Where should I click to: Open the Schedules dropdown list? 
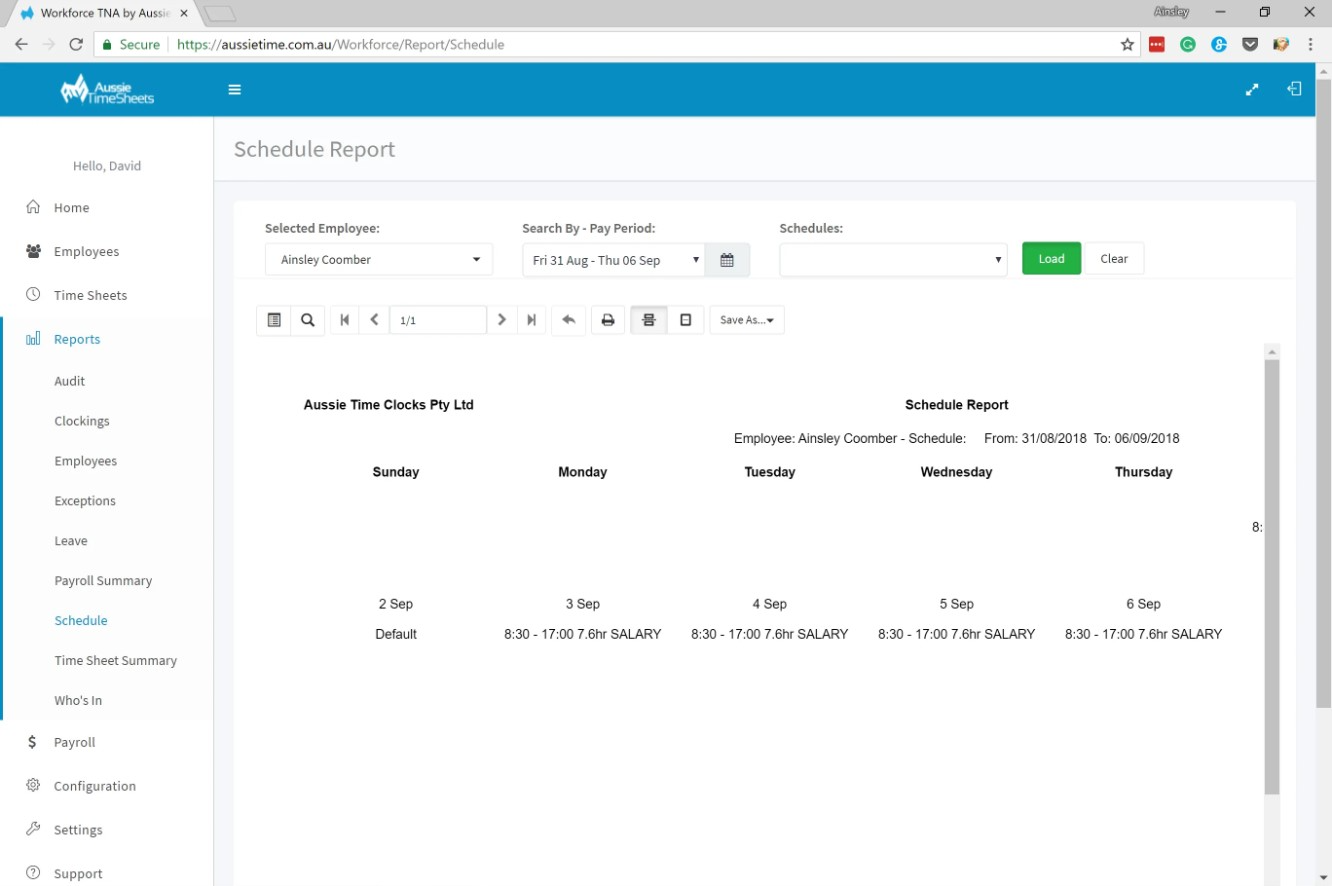pyautogui.click(x=892, y=259)
